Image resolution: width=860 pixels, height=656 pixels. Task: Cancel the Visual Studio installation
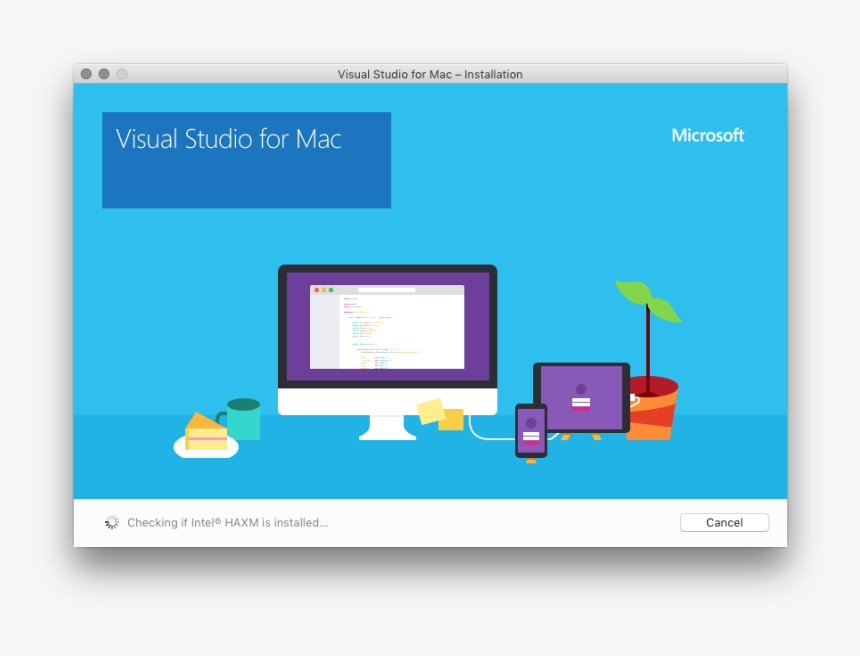point(724,523)
